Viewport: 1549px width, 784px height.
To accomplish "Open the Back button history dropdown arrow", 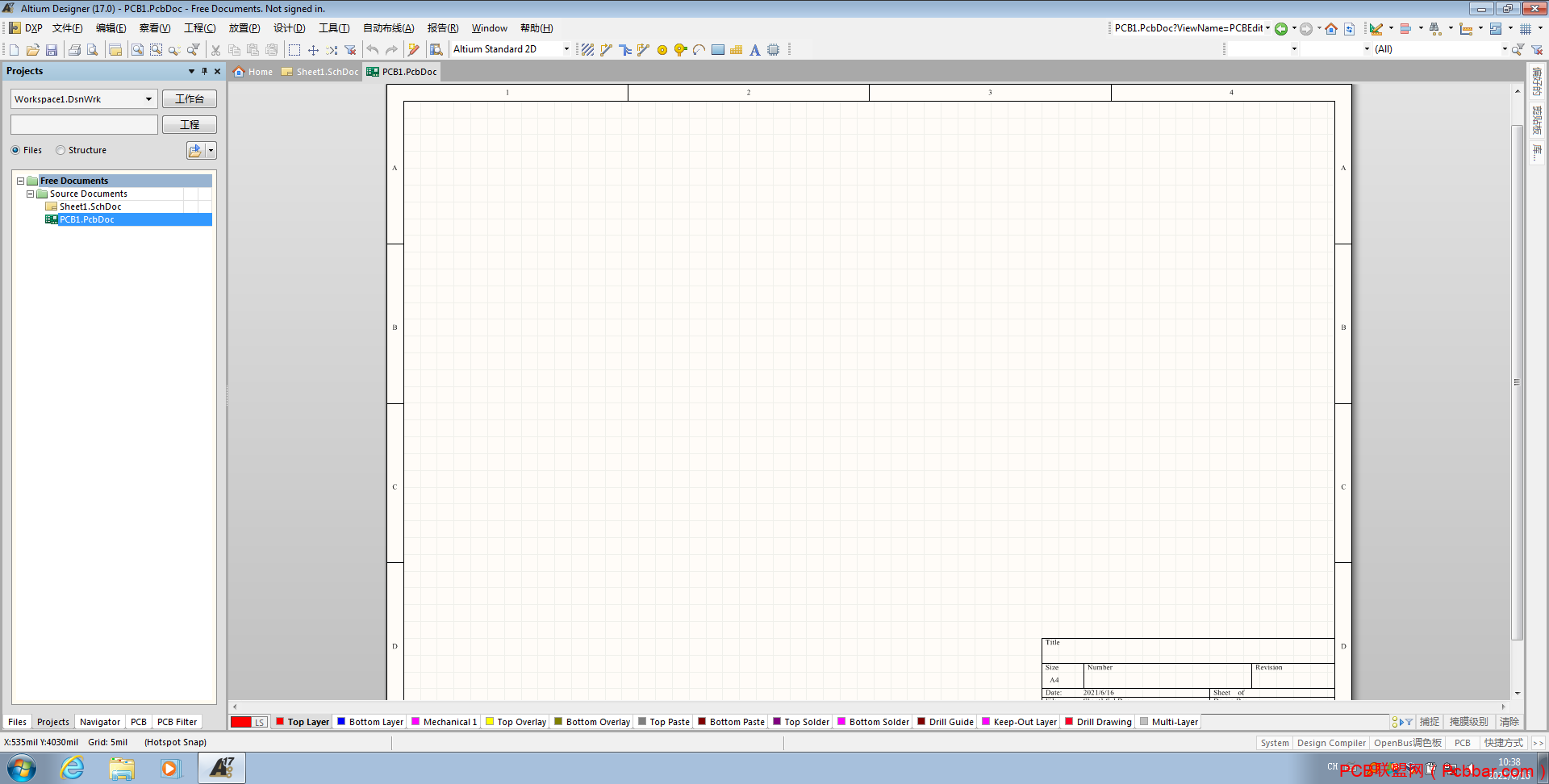I will pos(1294,28).
